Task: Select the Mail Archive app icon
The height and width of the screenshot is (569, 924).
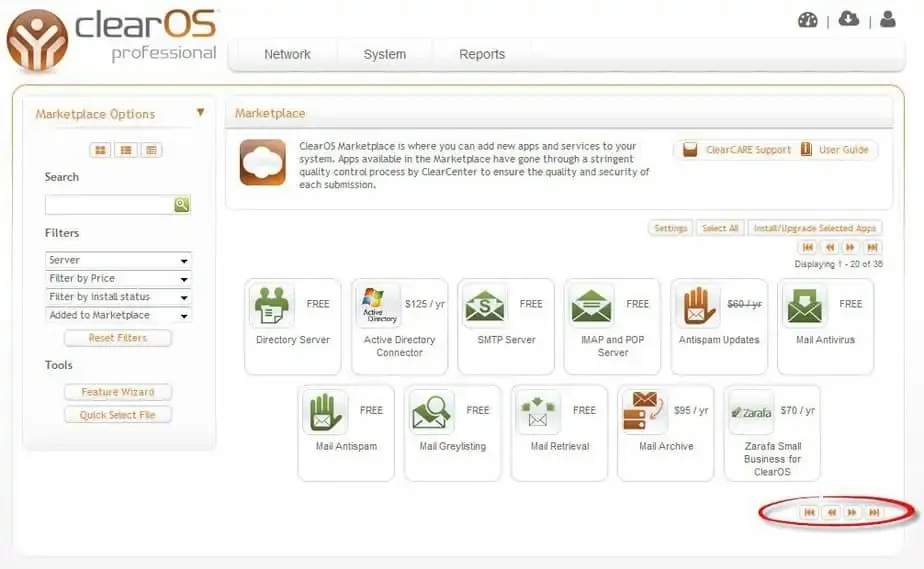Action: 645,412
